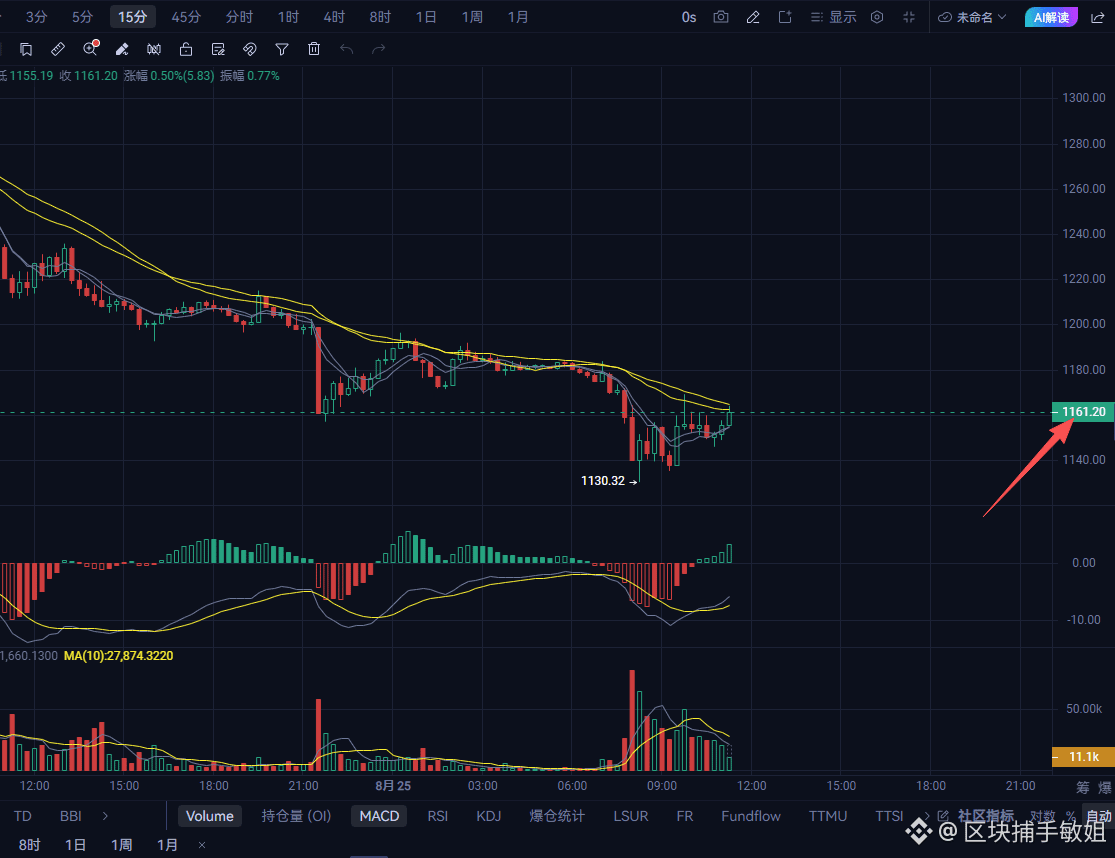Close the lower timeframe row with ×

202,845
